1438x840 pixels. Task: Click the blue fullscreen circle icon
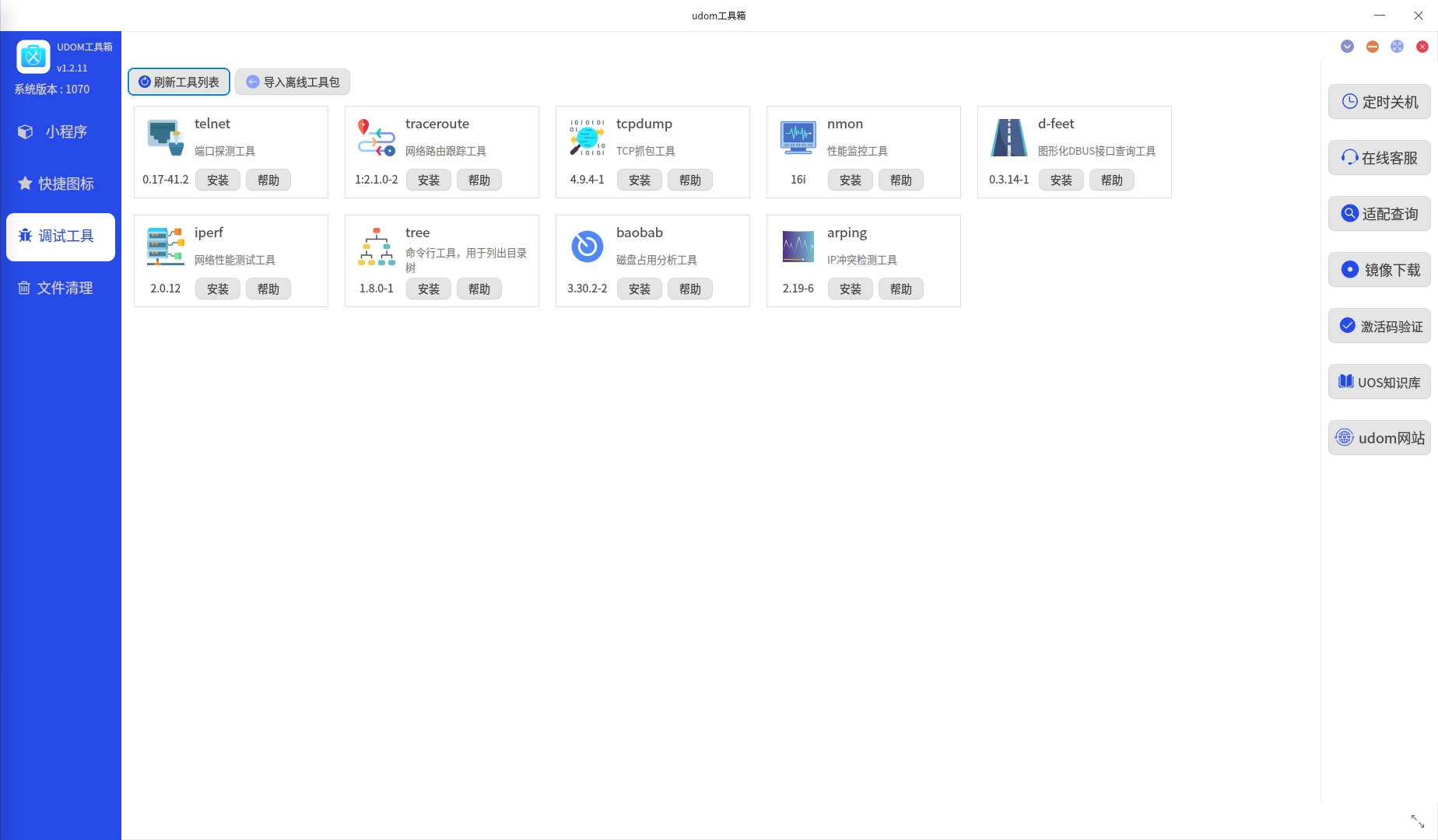[x=1398, y=47]
